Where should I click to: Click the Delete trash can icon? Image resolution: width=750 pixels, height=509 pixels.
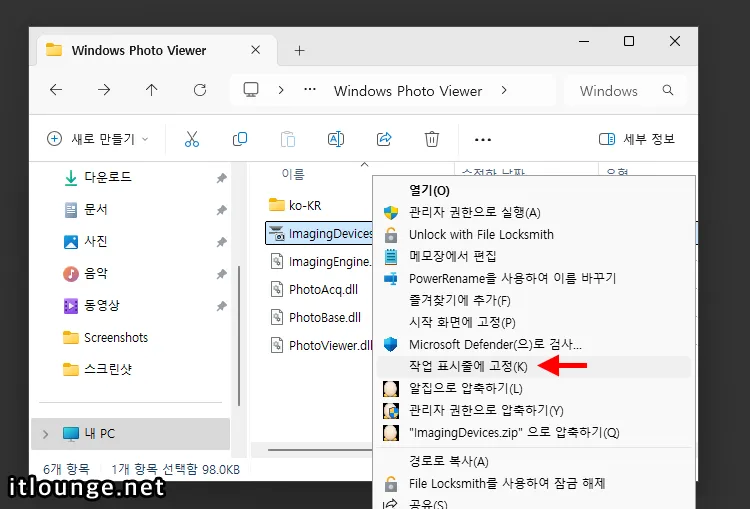click(432, 139)
